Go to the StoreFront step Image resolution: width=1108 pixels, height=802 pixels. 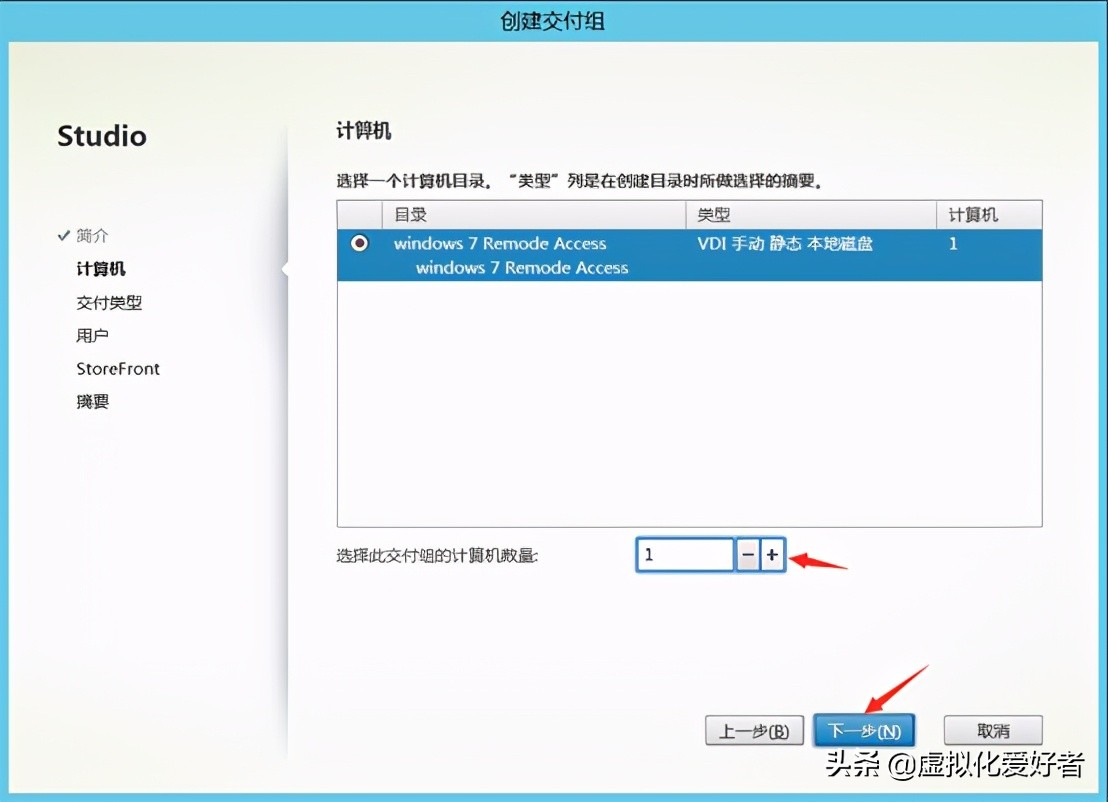pyautogui.click(x=118, y=368)
